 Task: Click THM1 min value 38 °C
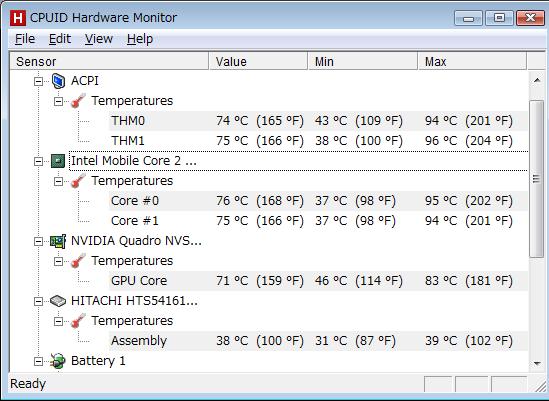[x=359, y=141]
